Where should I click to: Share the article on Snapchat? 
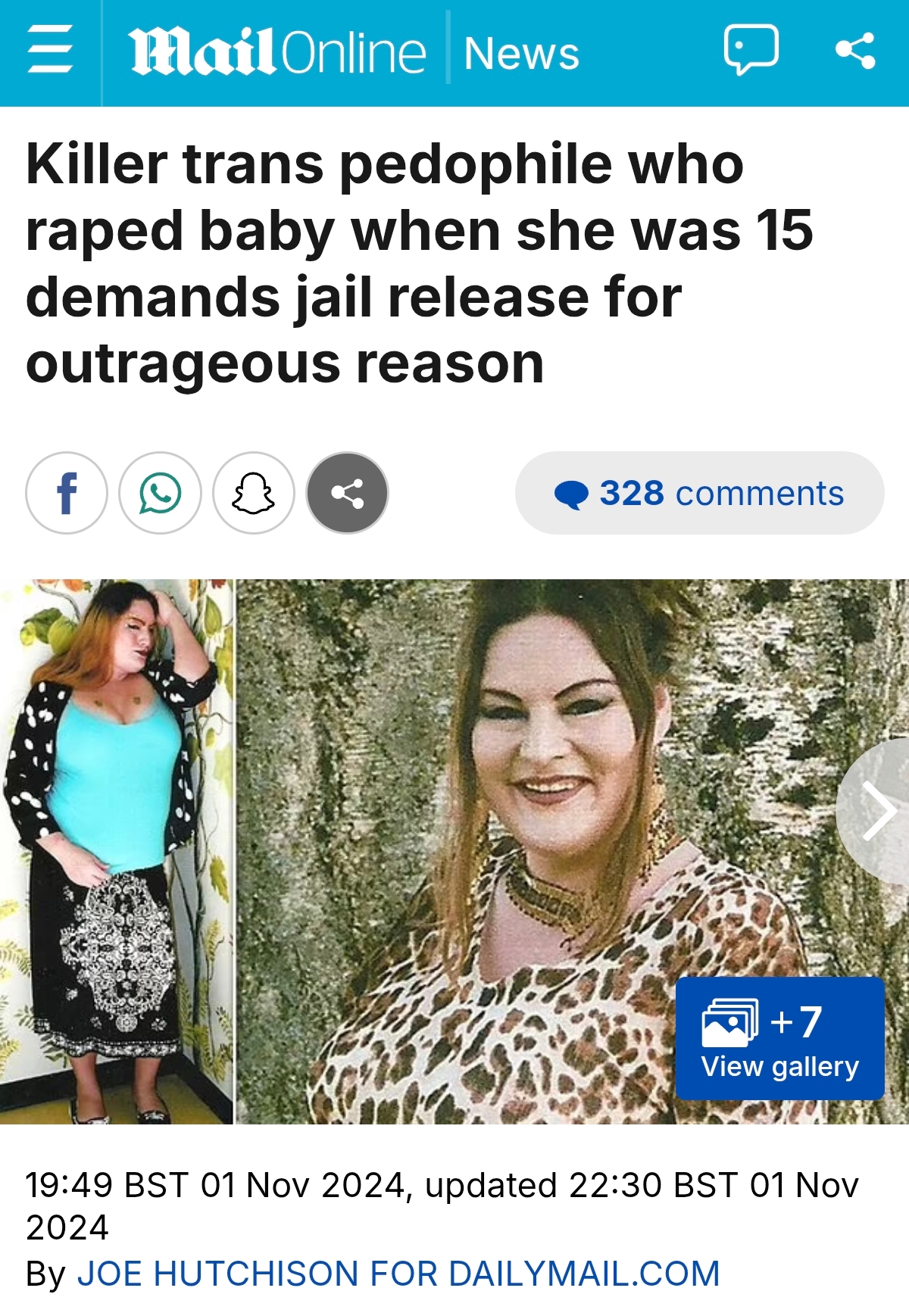pyautogui.click(x=253, y=493)
